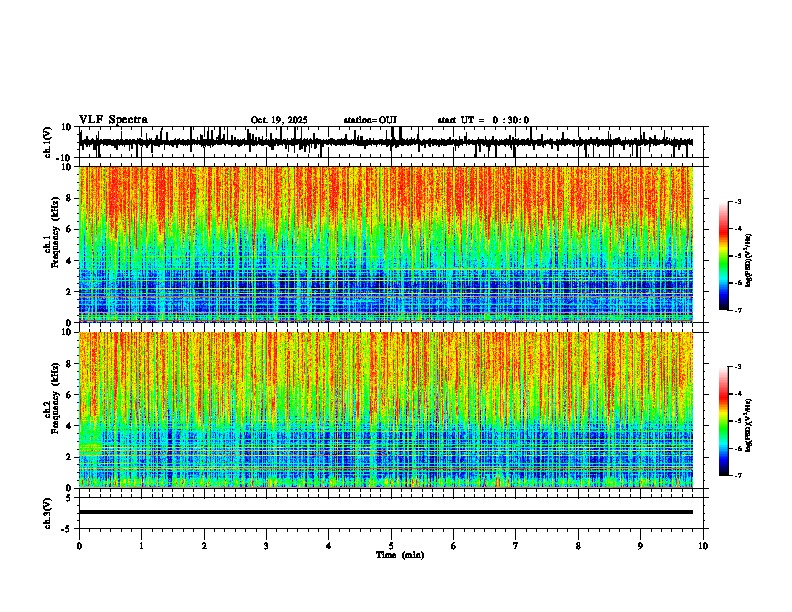
Task: Click the time axis tick label "5"
Action: 391,546
